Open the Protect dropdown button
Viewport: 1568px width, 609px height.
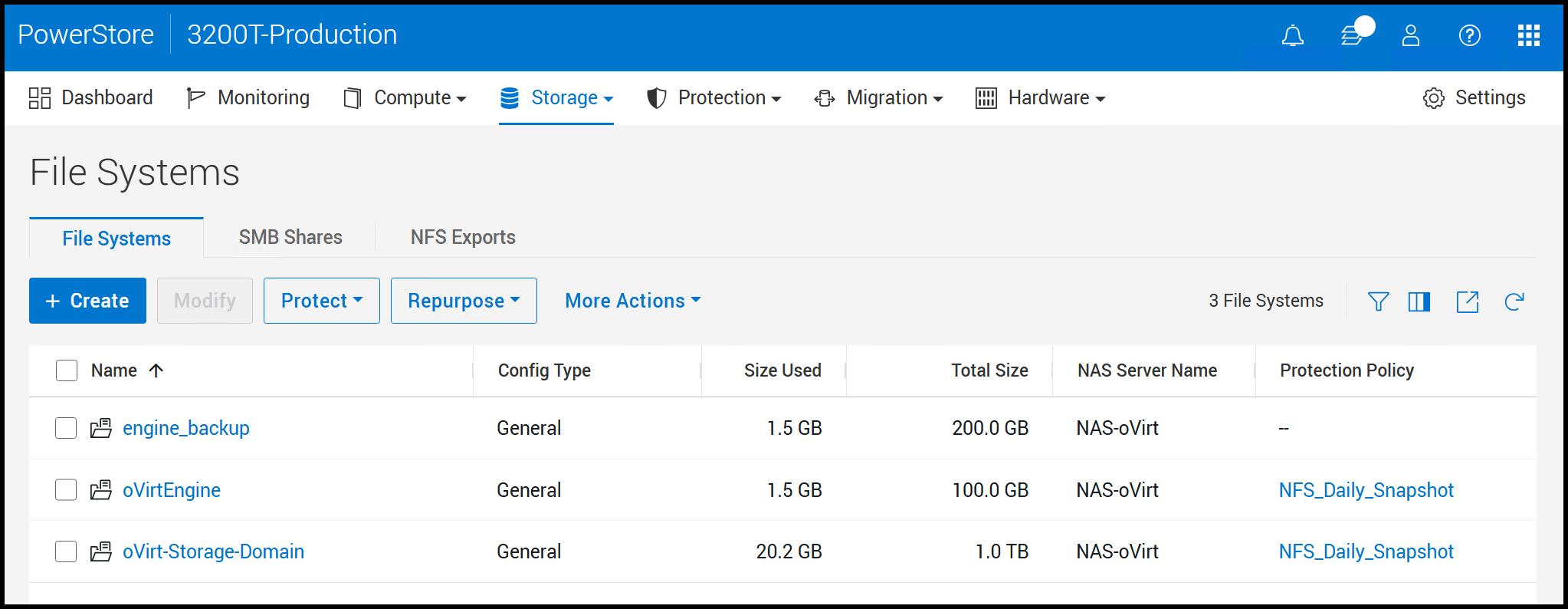coord(322,301)
